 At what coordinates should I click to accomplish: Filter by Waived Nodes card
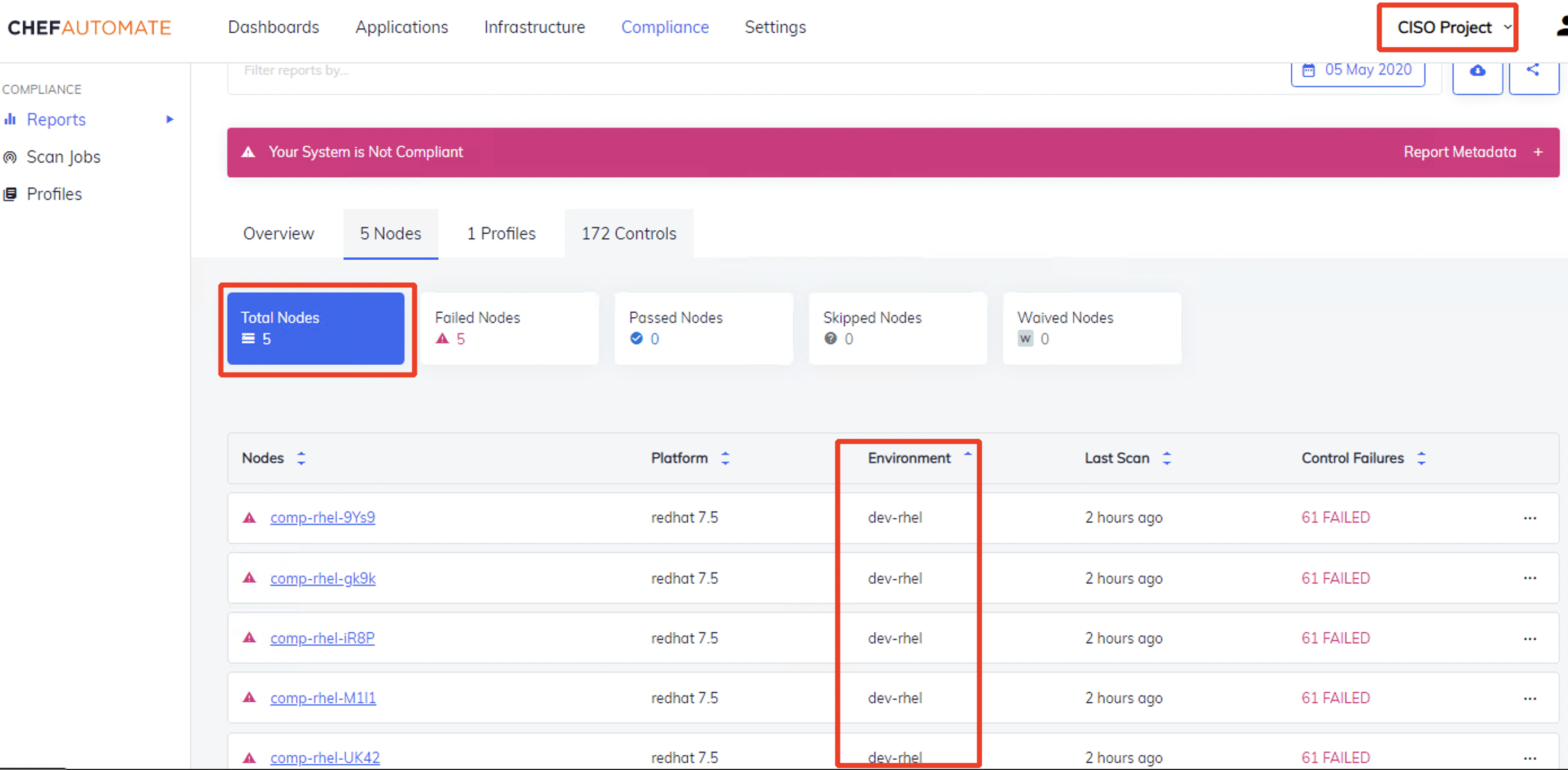[x=1091, y=329]
